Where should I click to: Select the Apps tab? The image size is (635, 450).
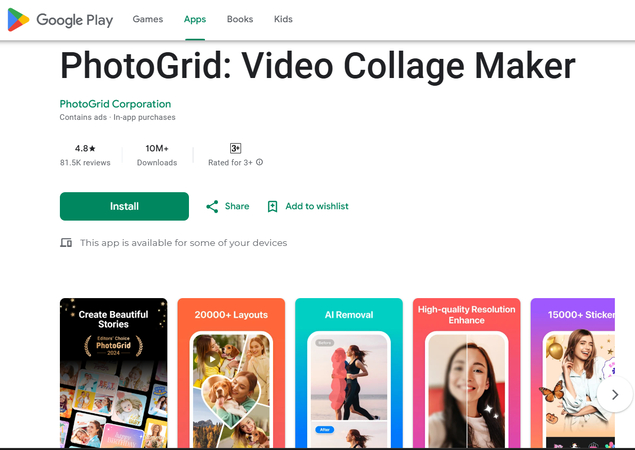point(195,19)
